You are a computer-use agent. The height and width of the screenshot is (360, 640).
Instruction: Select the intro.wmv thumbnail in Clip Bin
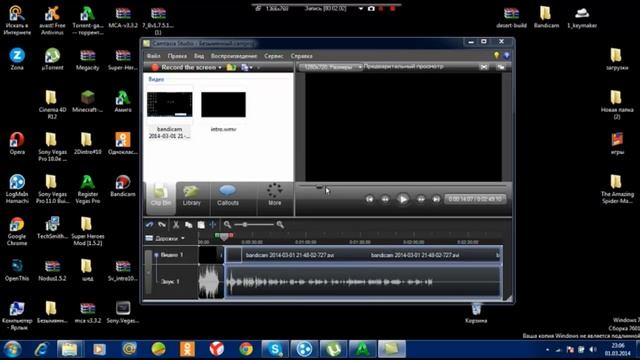(223, 104)
